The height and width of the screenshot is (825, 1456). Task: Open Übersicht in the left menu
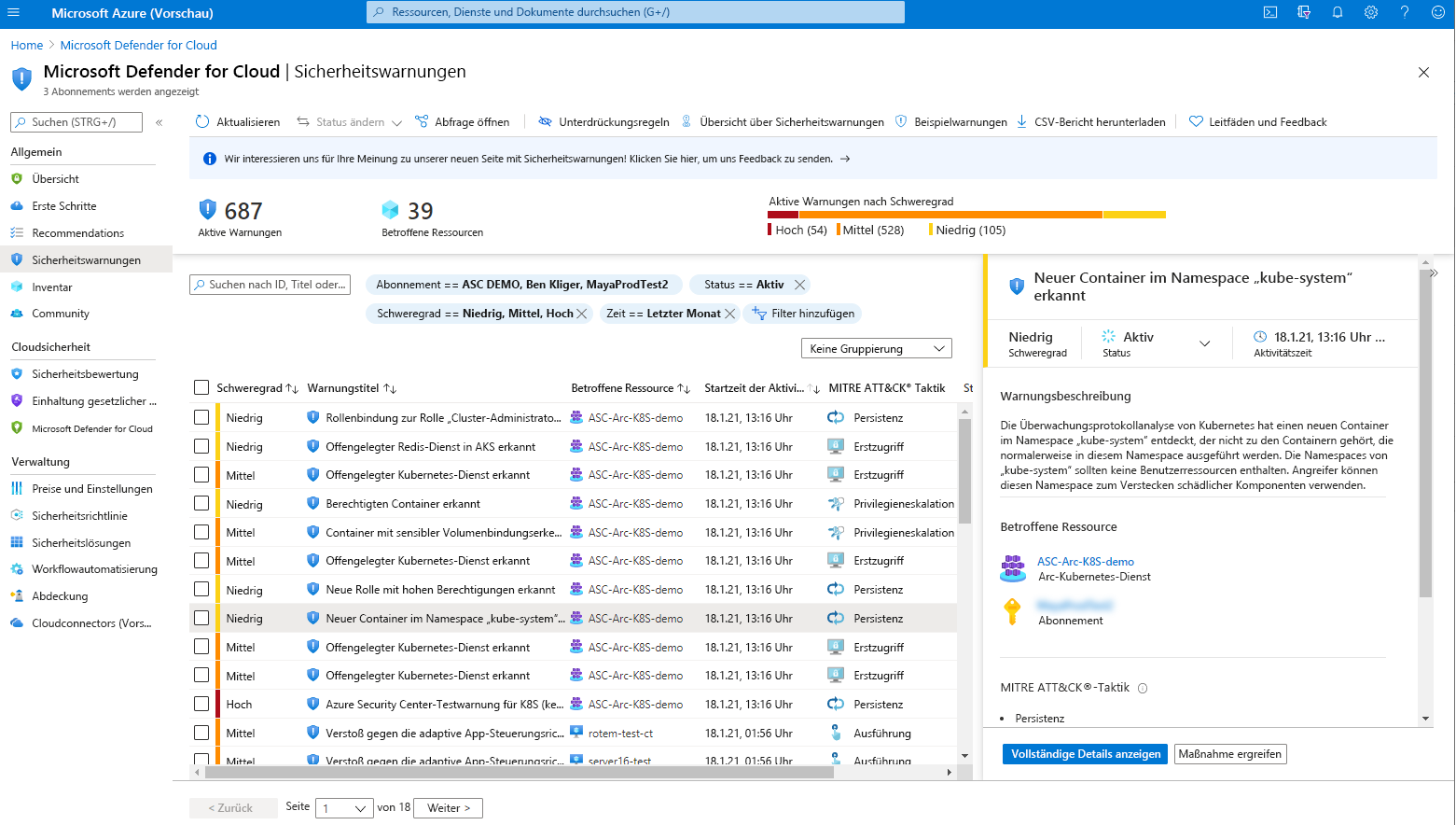coord(55,178)
